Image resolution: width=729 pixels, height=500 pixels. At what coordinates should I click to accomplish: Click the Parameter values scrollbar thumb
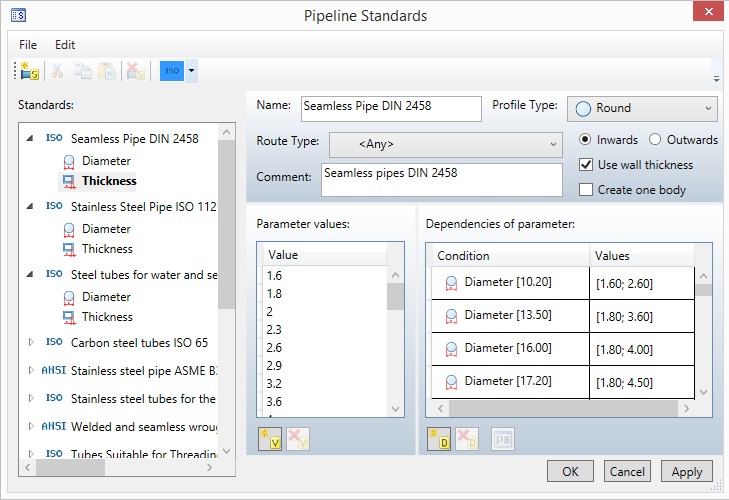[x=395, y=297]
